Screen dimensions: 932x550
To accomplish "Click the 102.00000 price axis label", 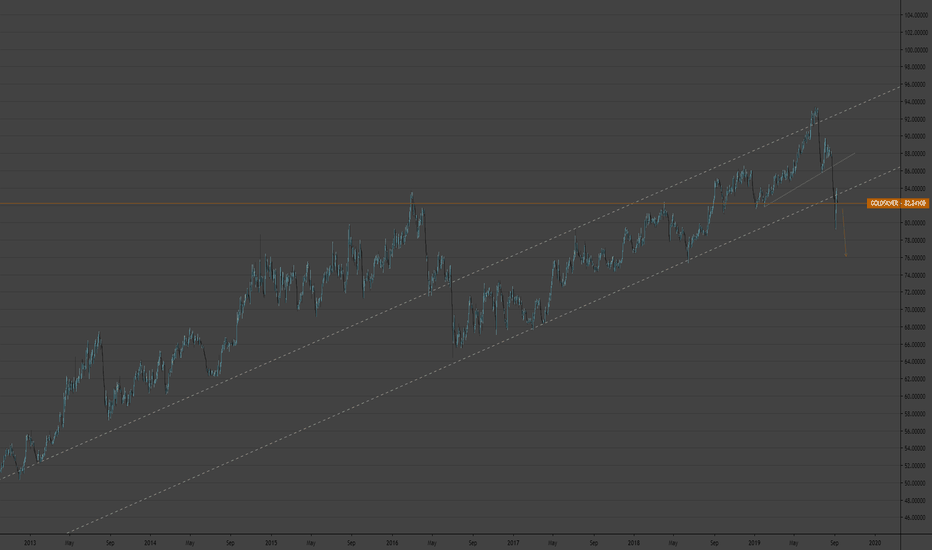I will pyautogui.click(x=916, y=33).
